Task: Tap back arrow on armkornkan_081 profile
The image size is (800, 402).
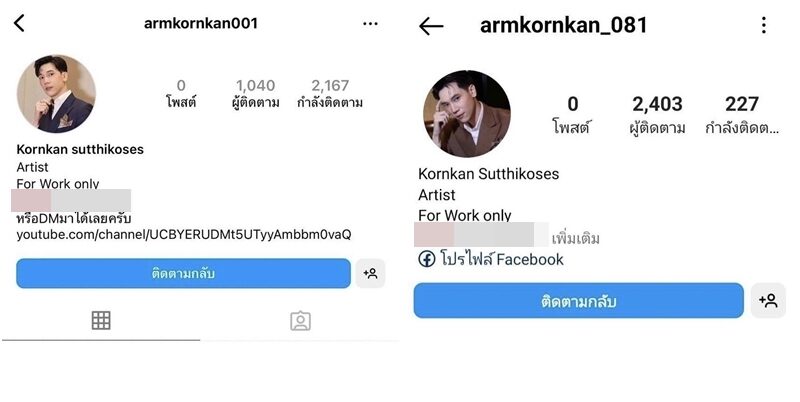Action: coord(431,26)
